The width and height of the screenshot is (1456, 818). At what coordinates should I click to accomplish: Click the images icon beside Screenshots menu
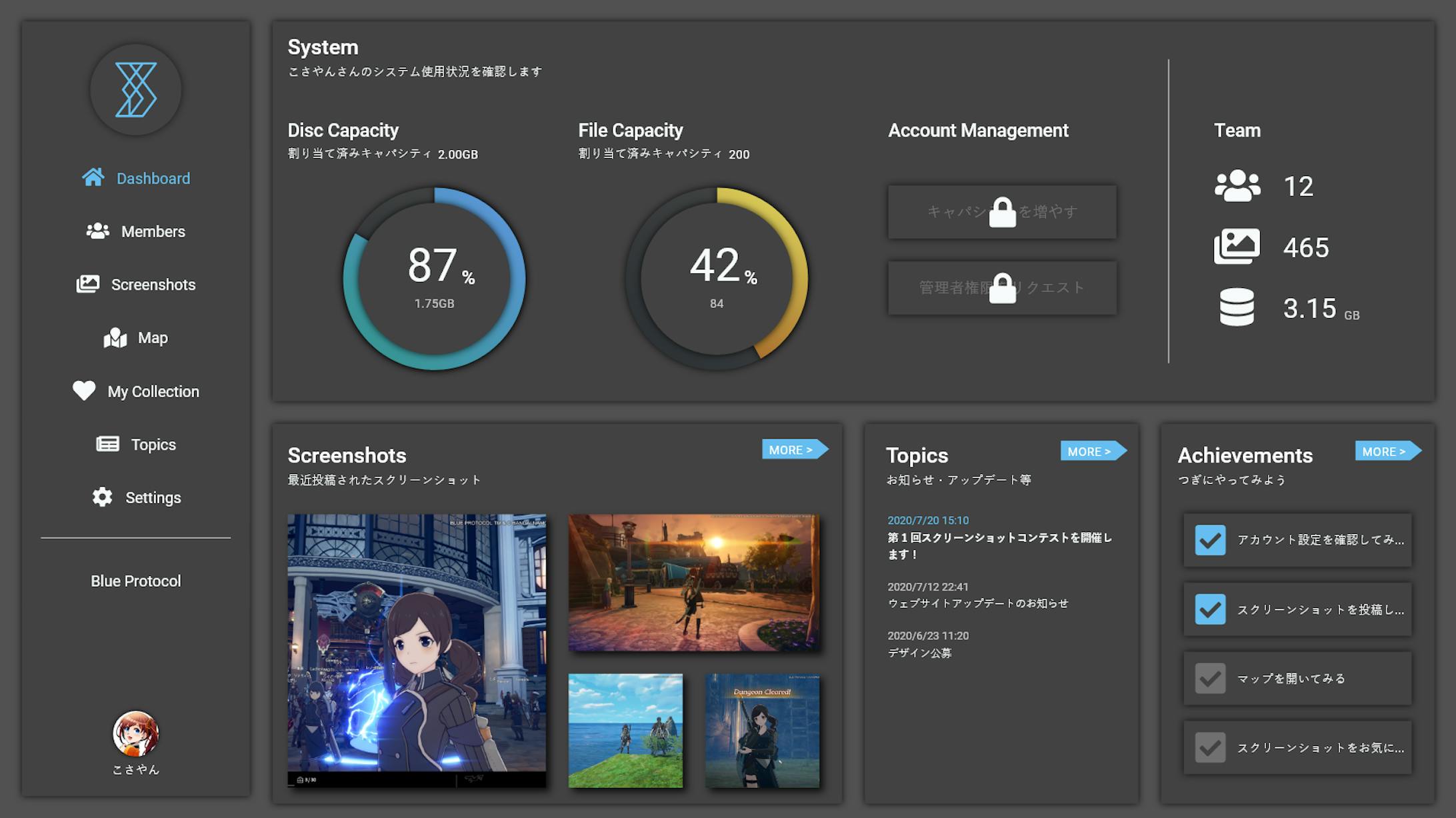tap(88, 284)
